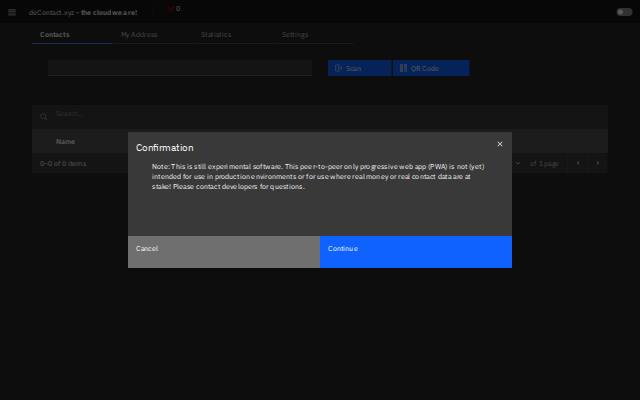Click the red connection status icon
This screenshot has height=400, width=640.
pyautogui.click(x=170, y=8)
